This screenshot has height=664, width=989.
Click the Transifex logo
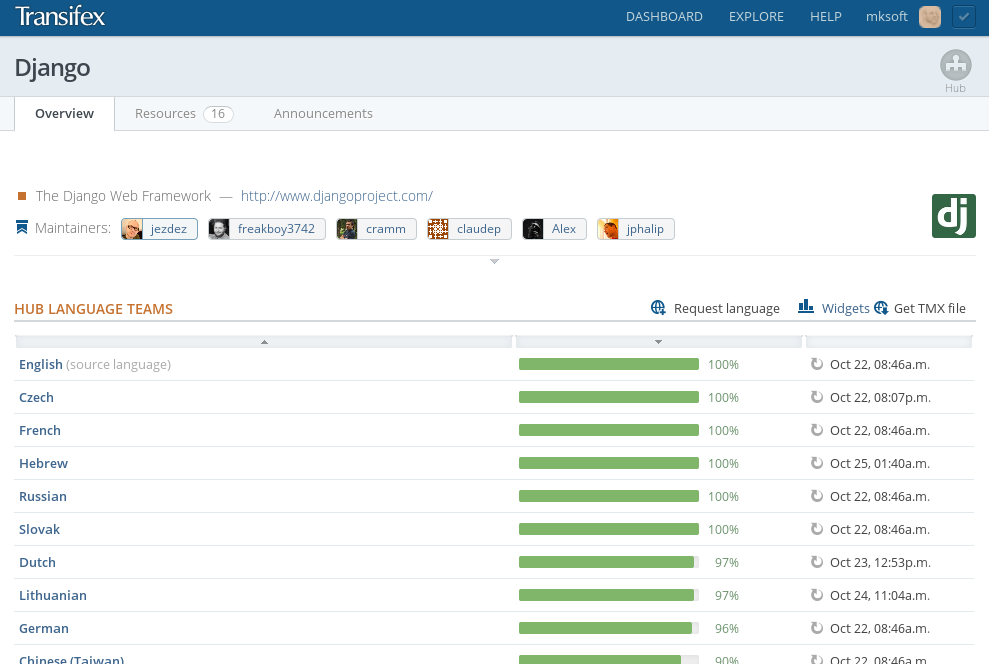[60, 16]
